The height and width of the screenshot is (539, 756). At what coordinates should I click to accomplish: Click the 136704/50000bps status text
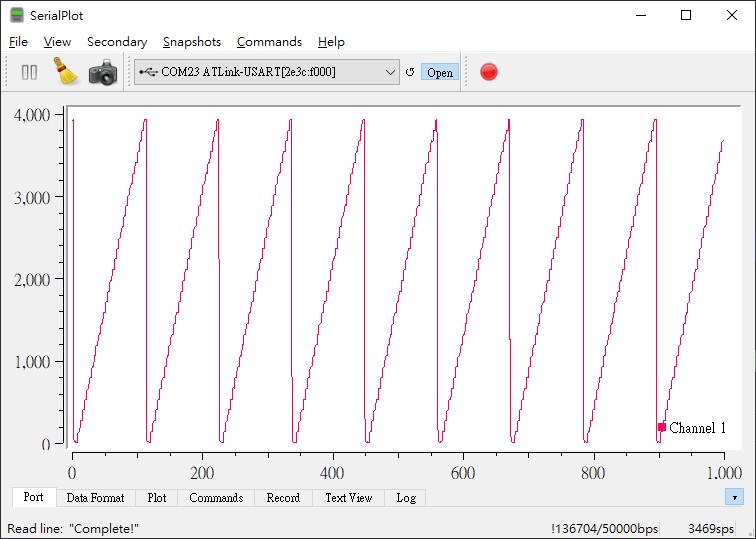pyautogui.click(x=605, y=529)
